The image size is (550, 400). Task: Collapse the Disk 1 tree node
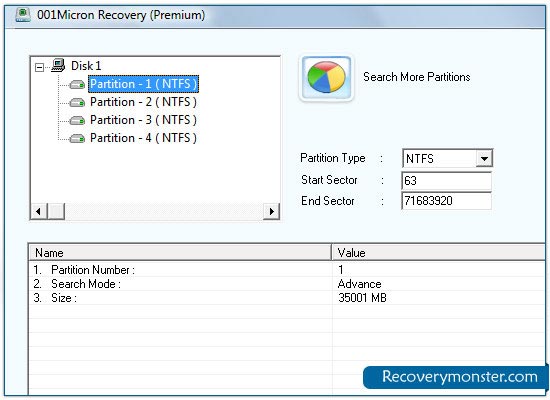40,67
